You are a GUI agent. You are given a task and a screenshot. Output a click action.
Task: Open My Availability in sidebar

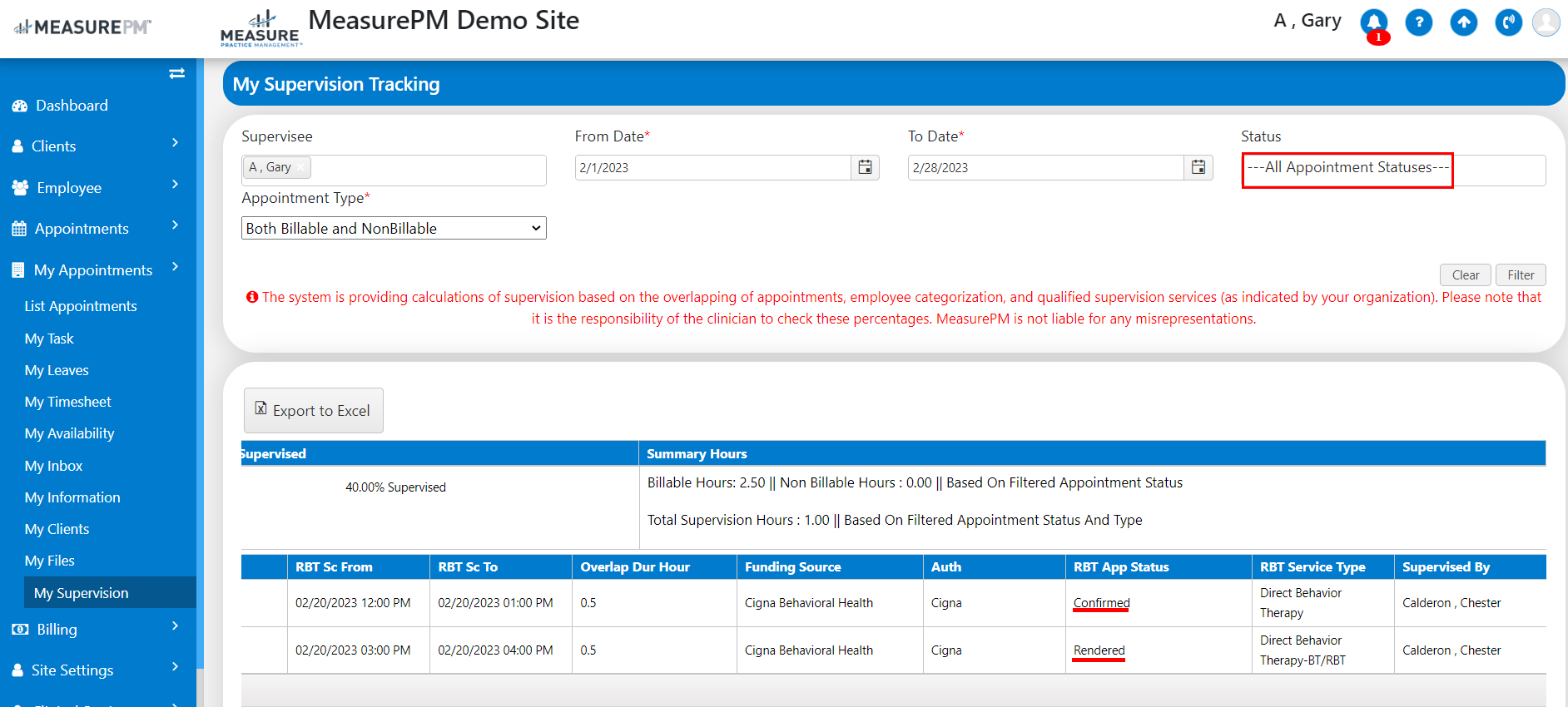click(x=69, y=433)
